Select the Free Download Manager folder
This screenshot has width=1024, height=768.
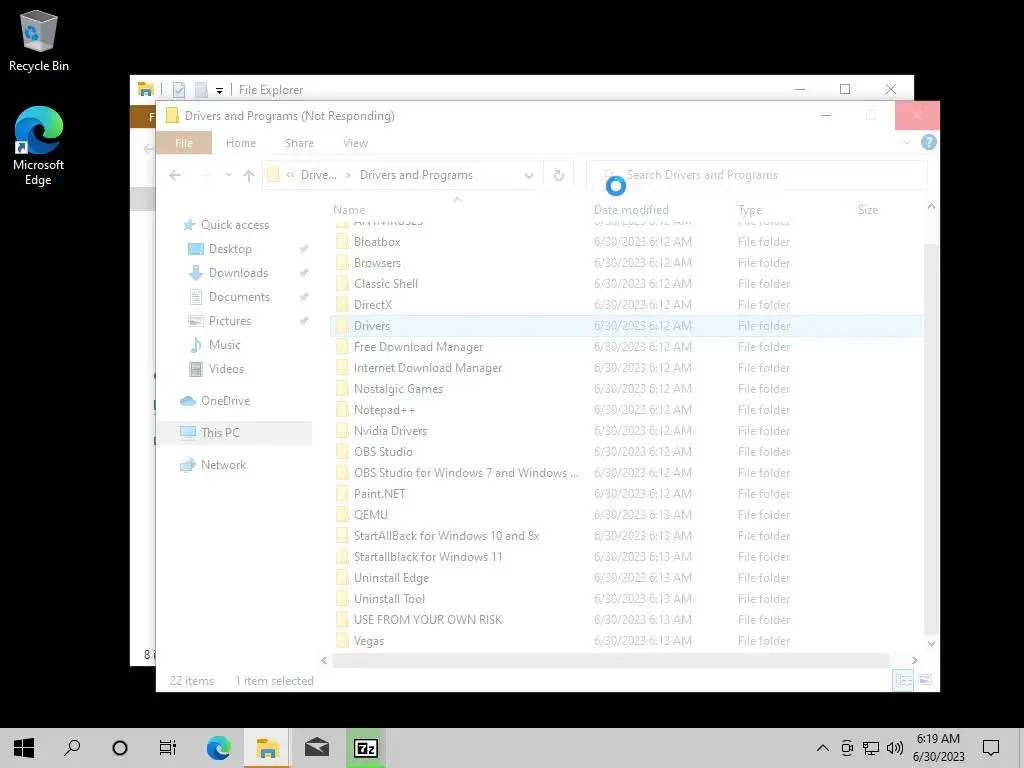click(x=418, y=347)
